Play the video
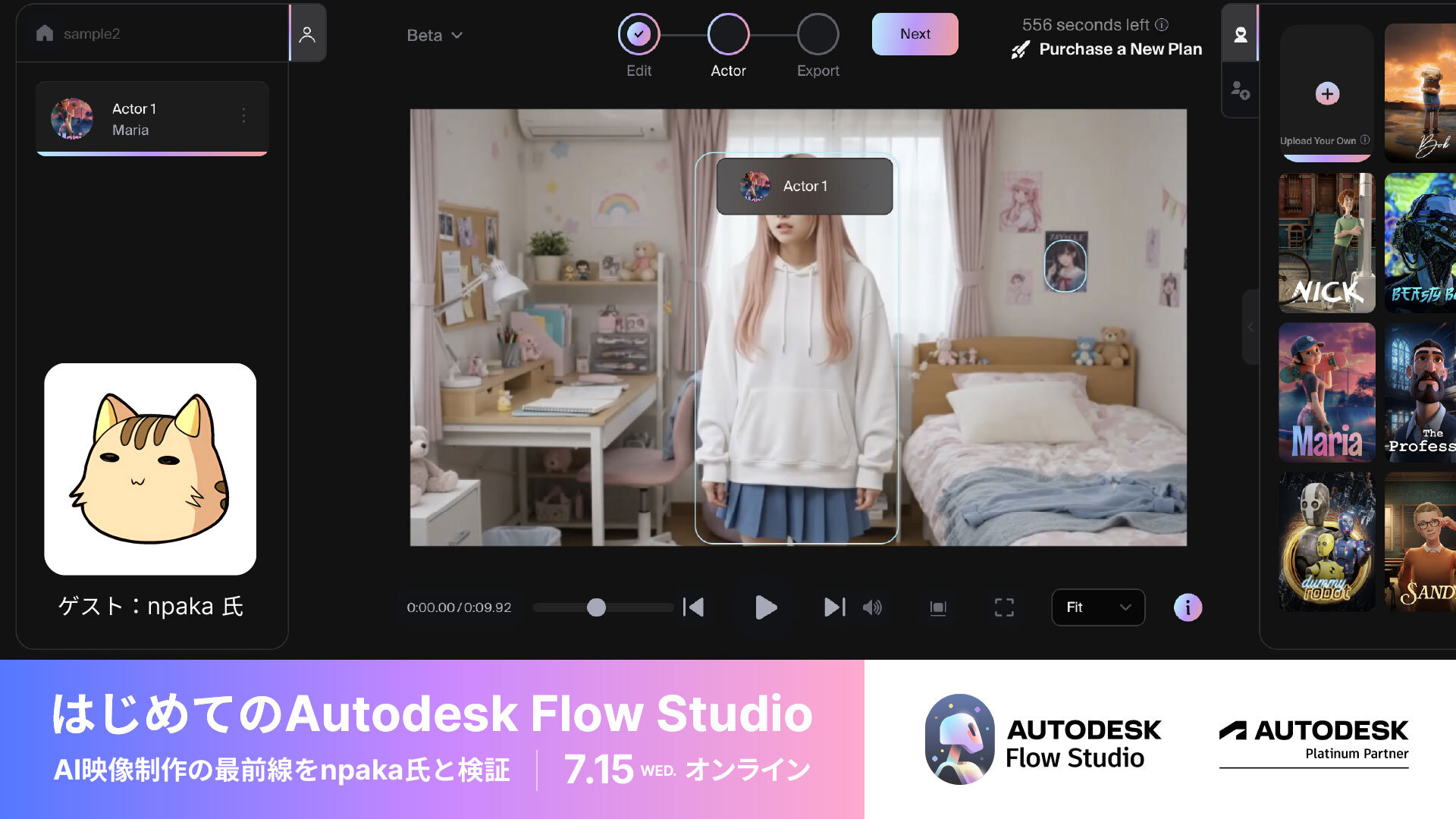 pos(766,607)
